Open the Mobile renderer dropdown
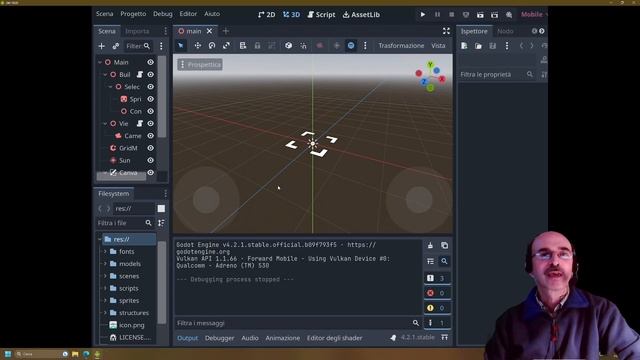The width and height of the screenshot is (640, 360). (x=533, y=14)
